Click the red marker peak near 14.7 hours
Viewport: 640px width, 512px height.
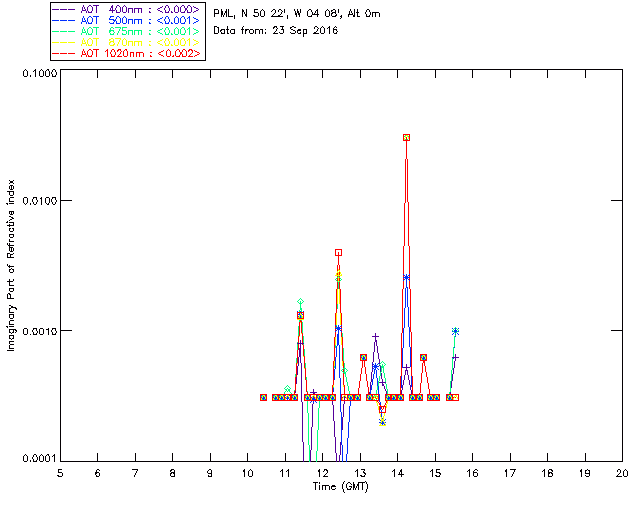tap(424, 358)
